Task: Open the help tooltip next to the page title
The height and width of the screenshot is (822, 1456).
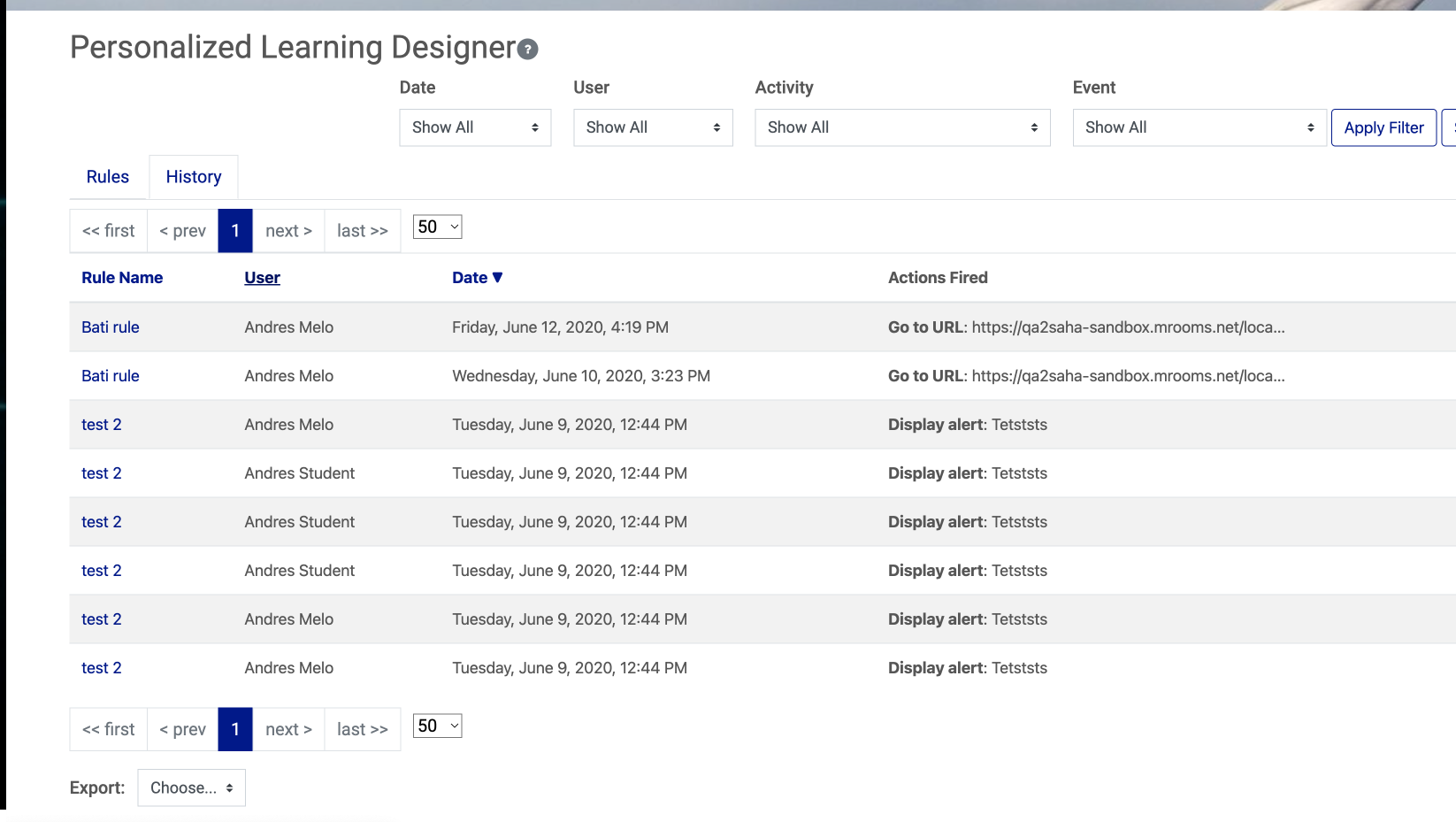Action: 527,50
